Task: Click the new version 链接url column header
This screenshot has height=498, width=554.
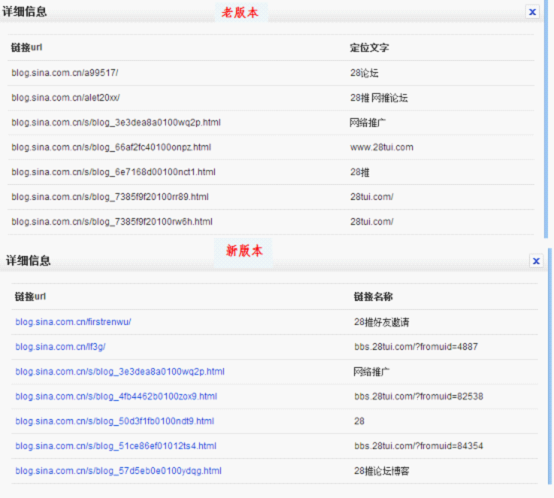Action: coord(30,296)
